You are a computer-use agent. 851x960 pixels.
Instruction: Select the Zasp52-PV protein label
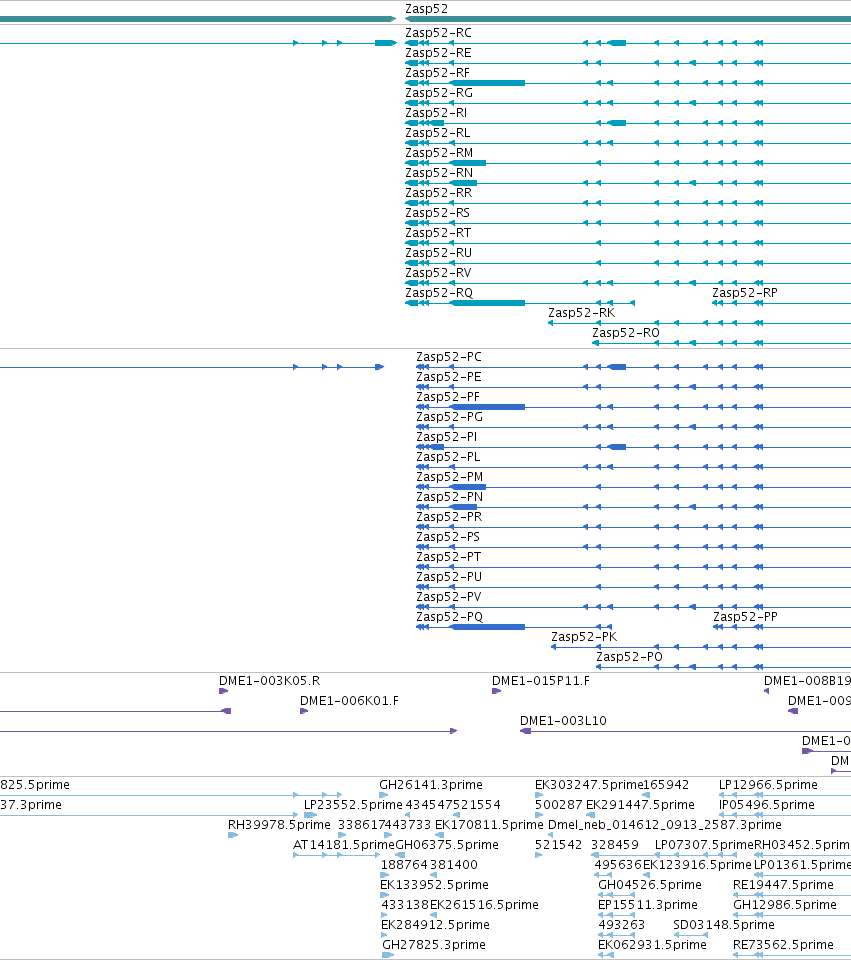449,597
